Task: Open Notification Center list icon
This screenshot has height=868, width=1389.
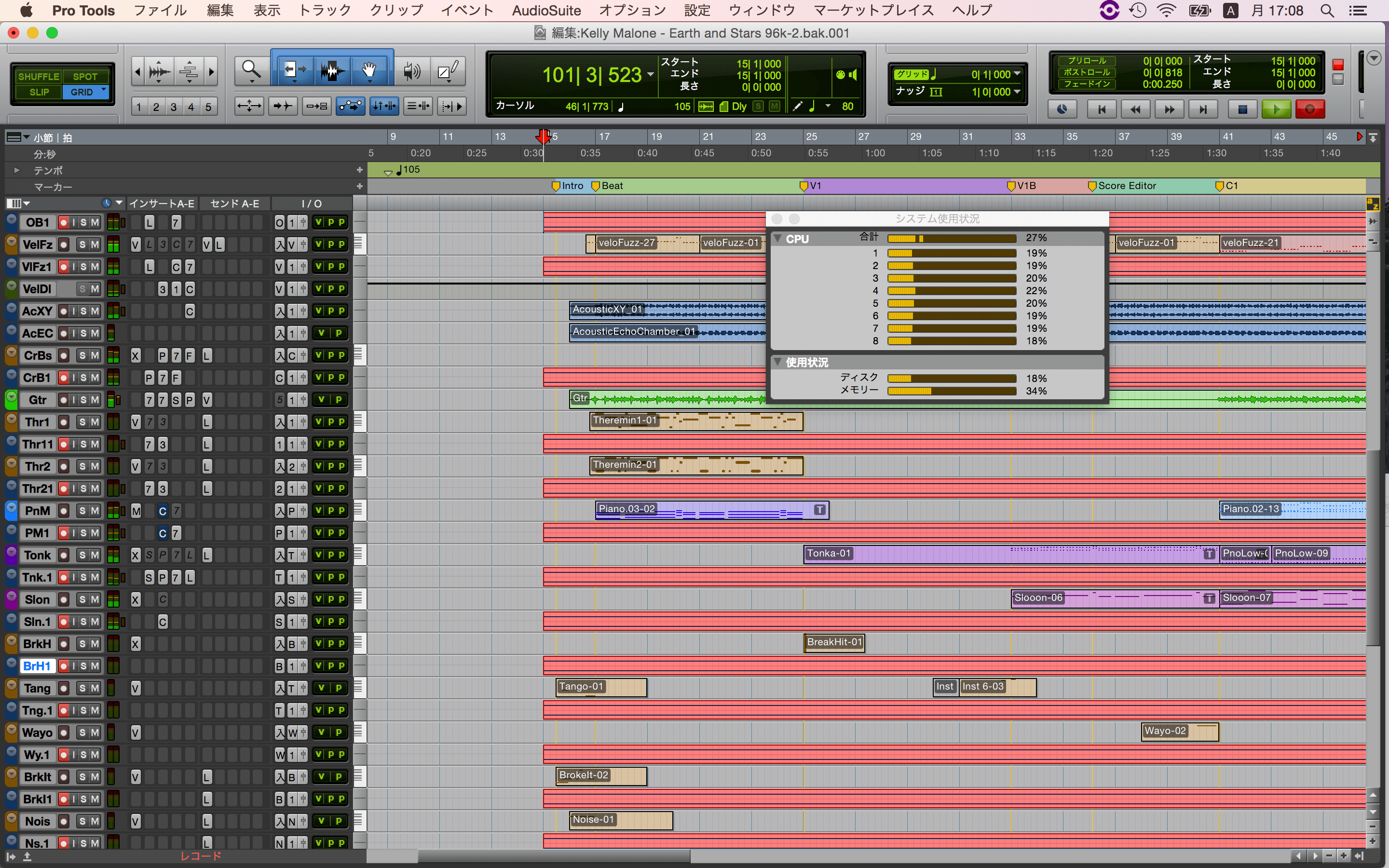Action: coord(1358,10)
